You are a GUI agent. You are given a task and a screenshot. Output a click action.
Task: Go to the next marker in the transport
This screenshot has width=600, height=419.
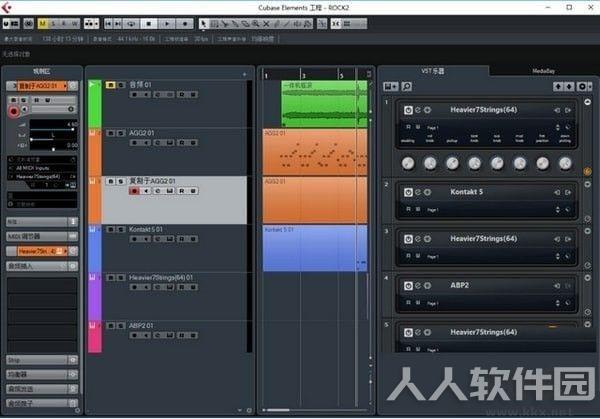118,24
